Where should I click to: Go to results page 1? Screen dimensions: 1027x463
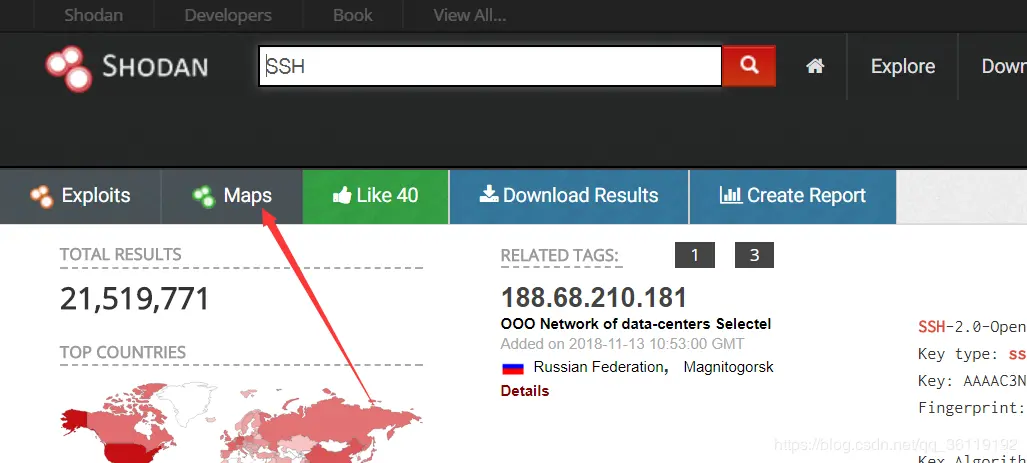pos(695,255)
